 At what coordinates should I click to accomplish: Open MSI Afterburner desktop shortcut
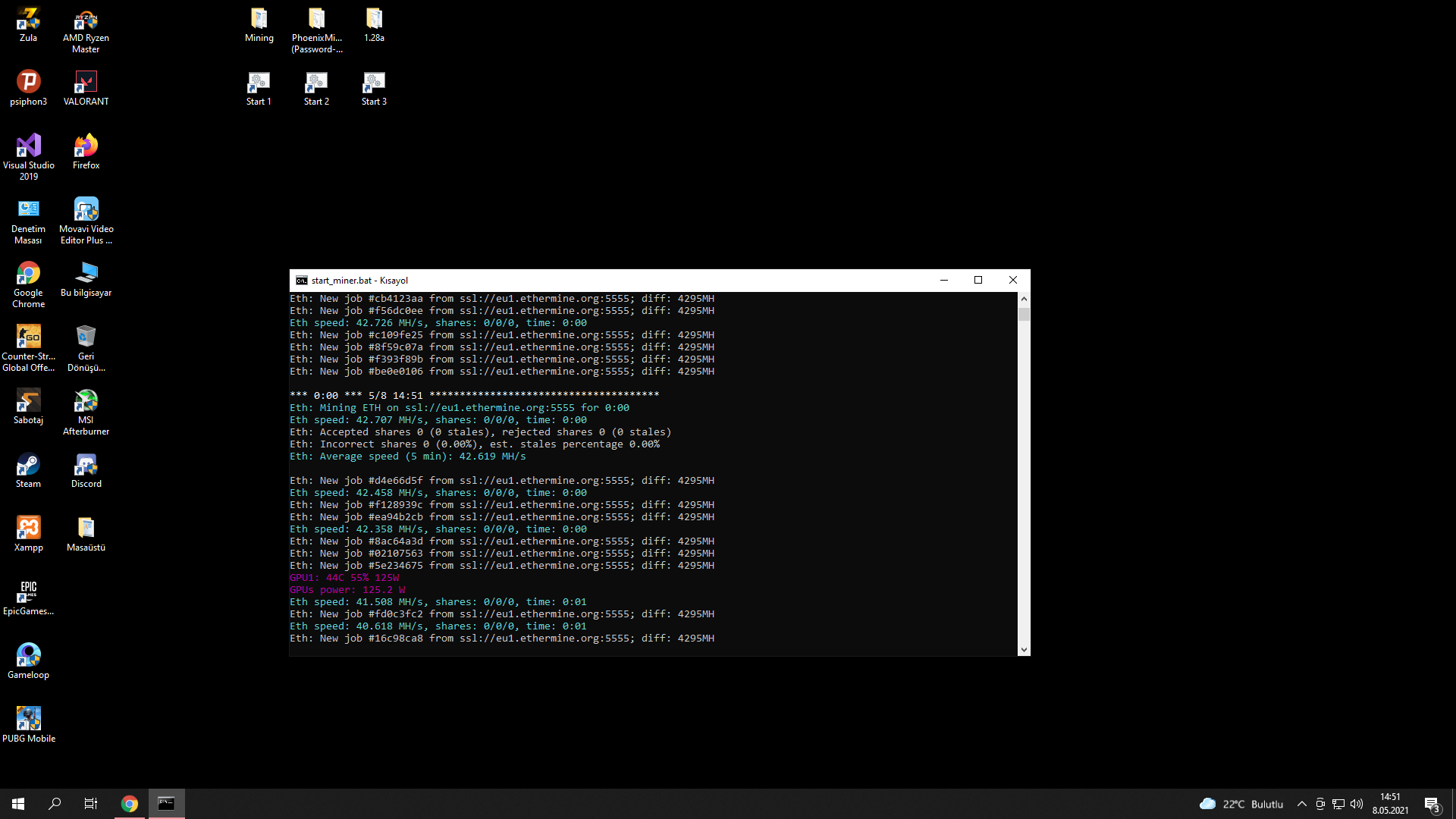click(86, 401)
